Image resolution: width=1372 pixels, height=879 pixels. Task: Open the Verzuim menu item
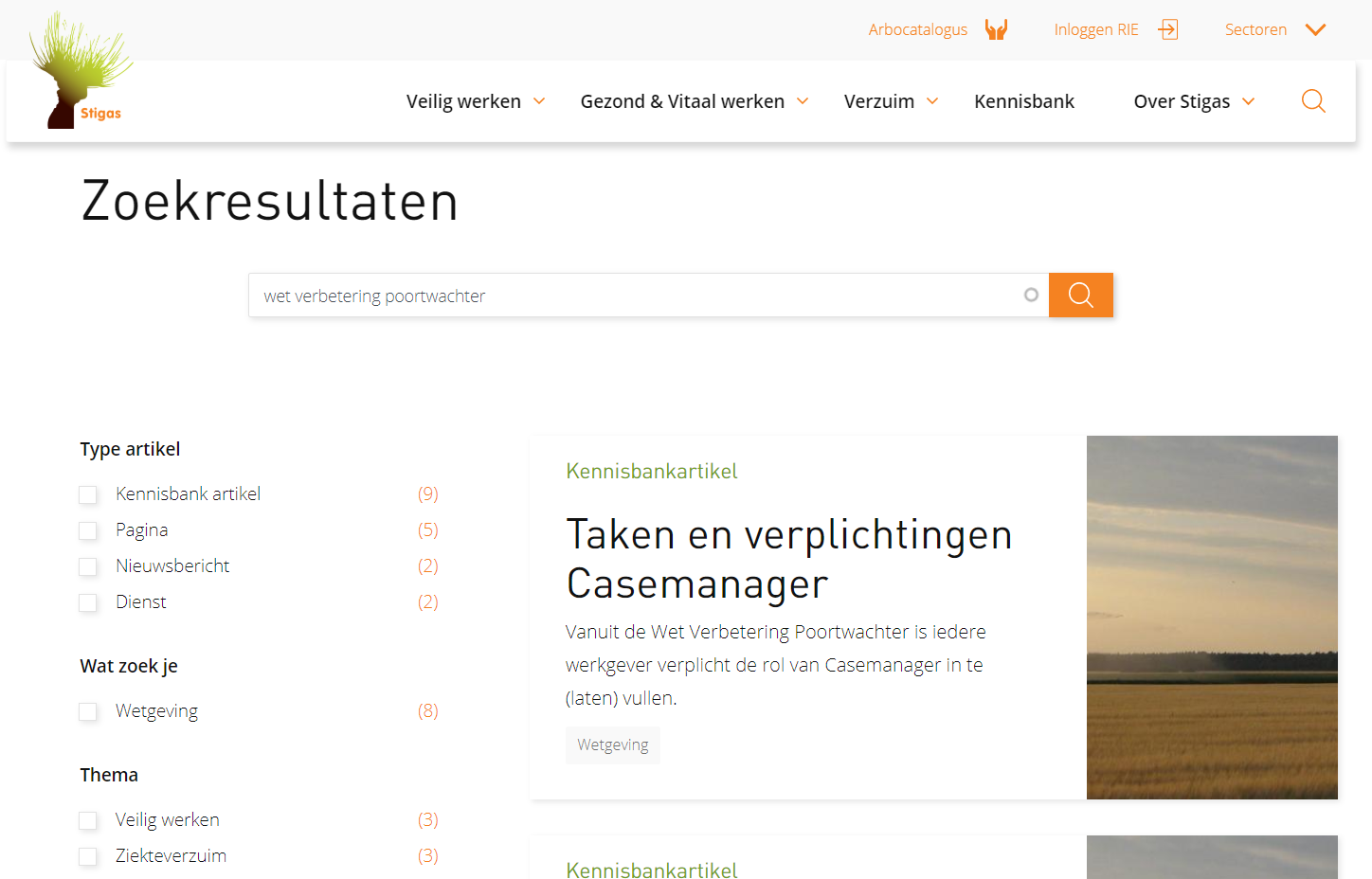pyautogui.click(x=879, y=101)
